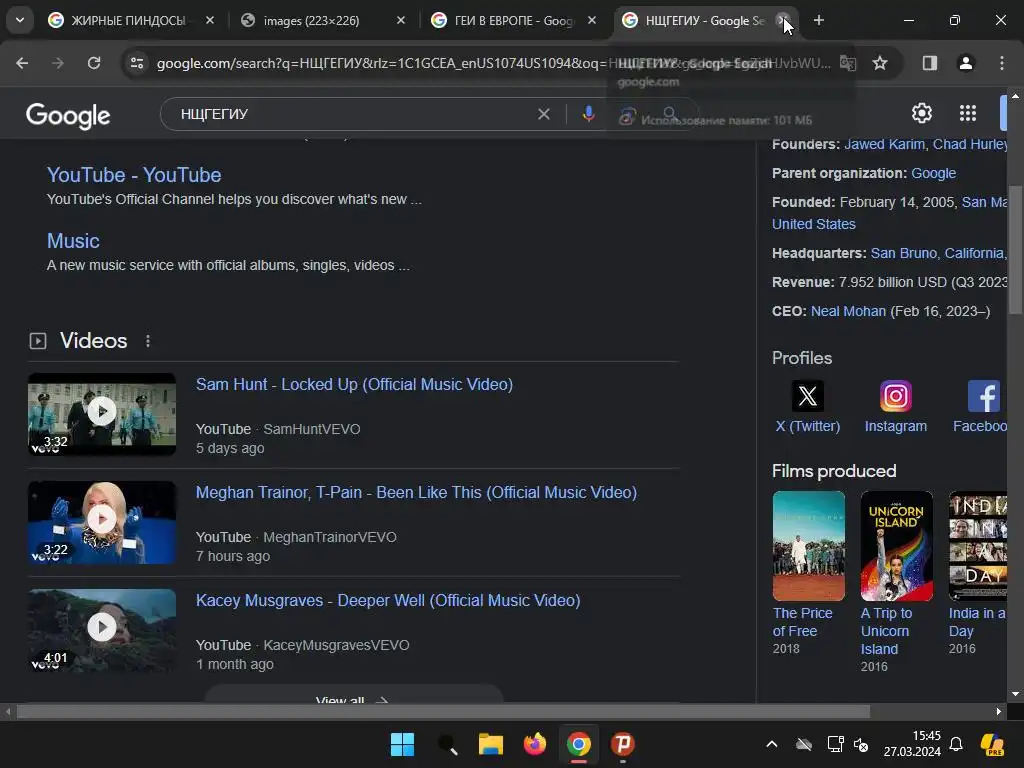The height and width of the screenshot is (768, 1024).
Task: Open a new browser tab
Action: coord(818,21)
